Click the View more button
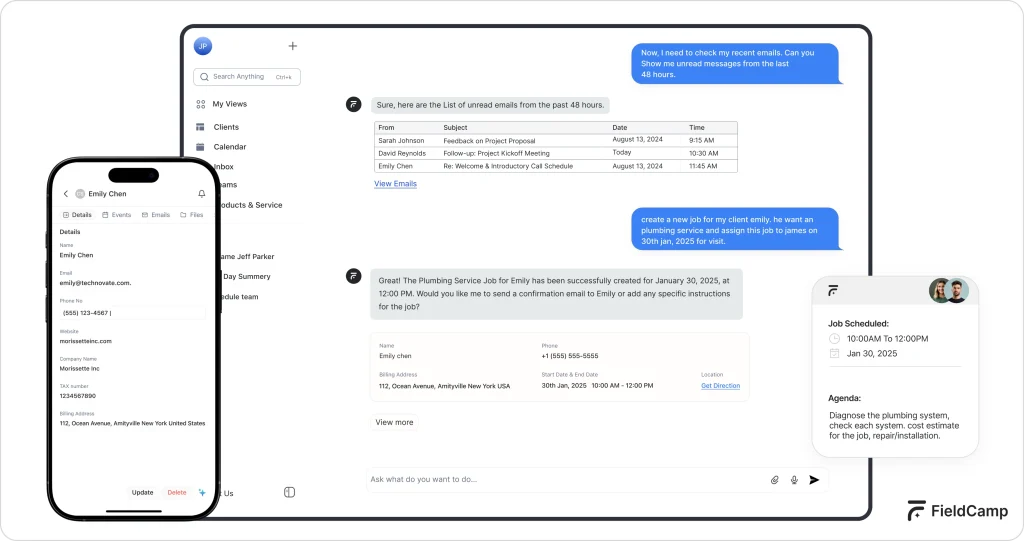This screenshot has height=541, width=1024. click(x=394, y=422)
